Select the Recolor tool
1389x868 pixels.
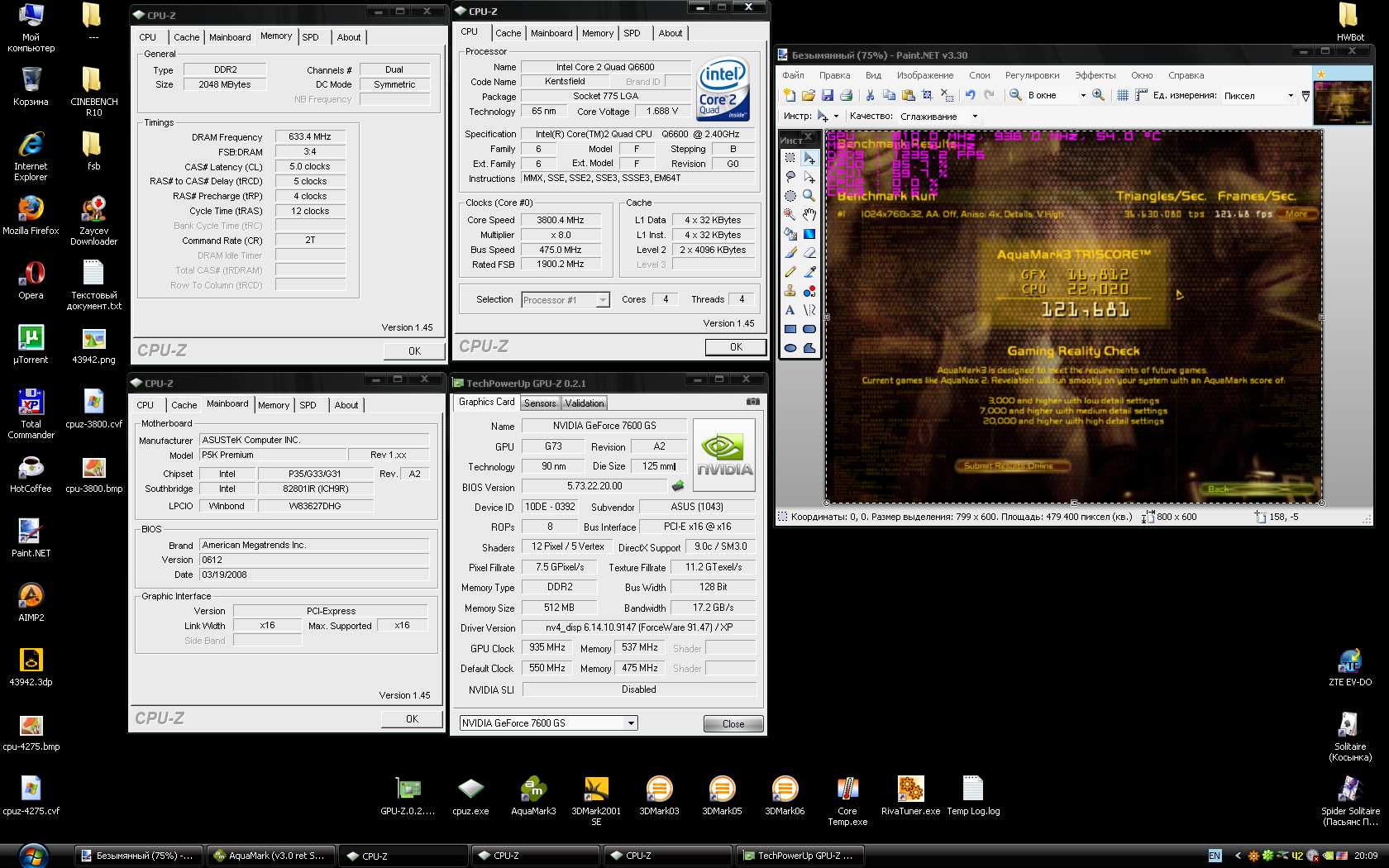coord(809,290)
